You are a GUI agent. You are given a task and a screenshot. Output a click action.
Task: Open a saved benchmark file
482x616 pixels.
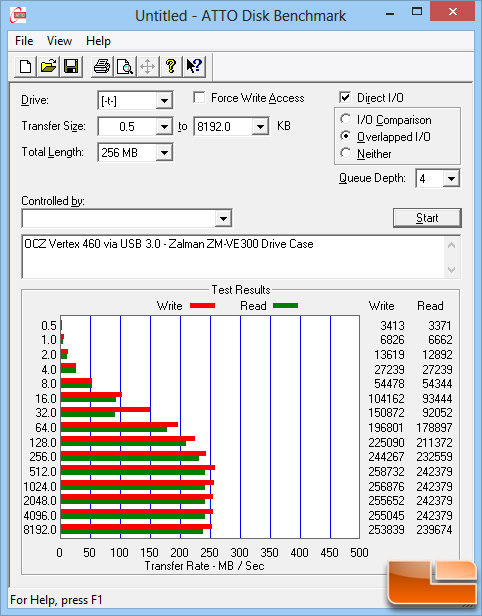pyautogui.click(x=48, y=66)
